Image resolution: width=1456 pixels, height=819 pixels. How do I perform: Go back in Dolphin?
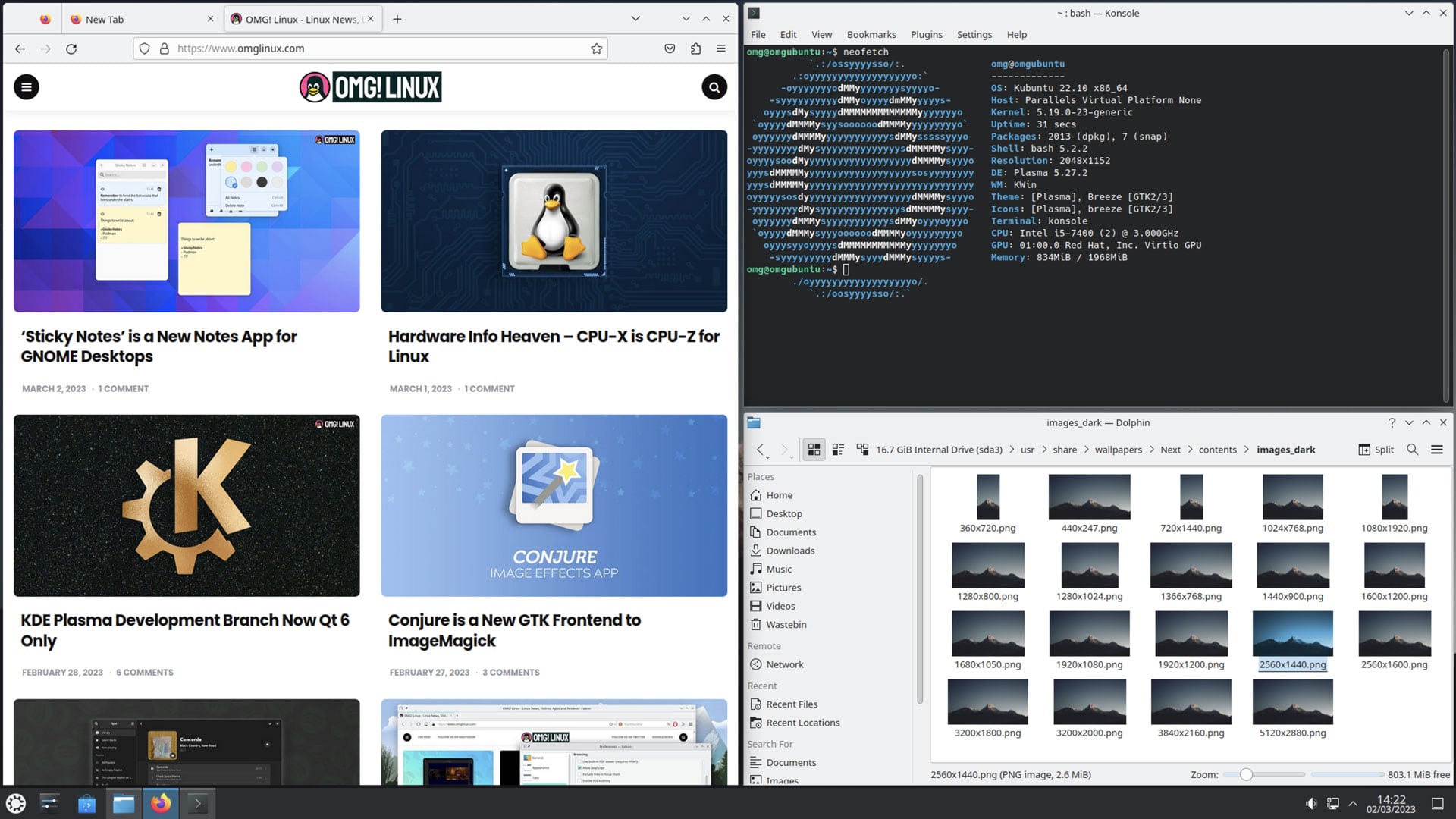point(761,450)
